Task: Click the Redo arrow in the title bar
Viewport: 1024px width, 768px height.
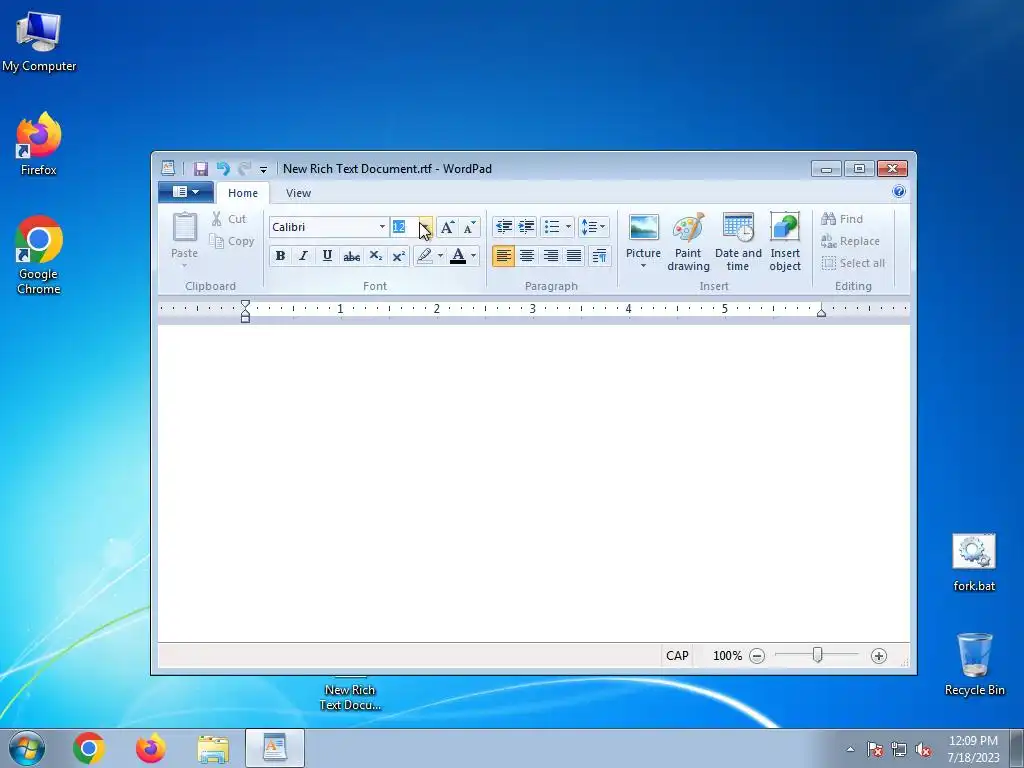Action: [244, 168]
